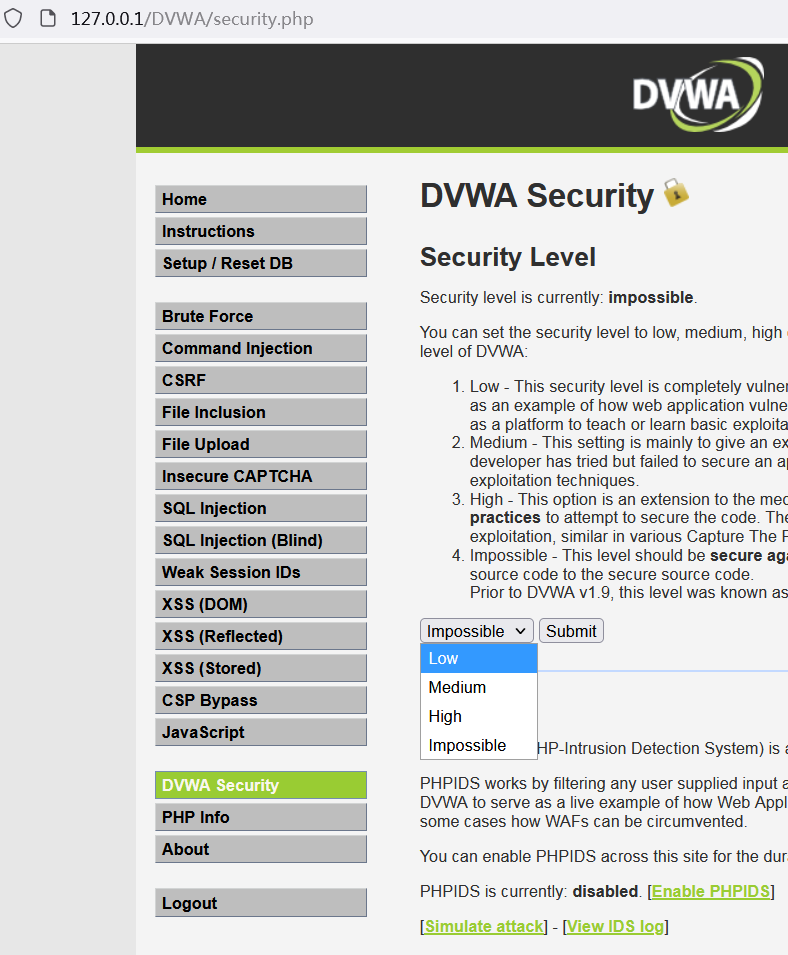Viewport: 788px width, 955px height.
Task: Click the page info document icon
Action: (x=47, y=18)
